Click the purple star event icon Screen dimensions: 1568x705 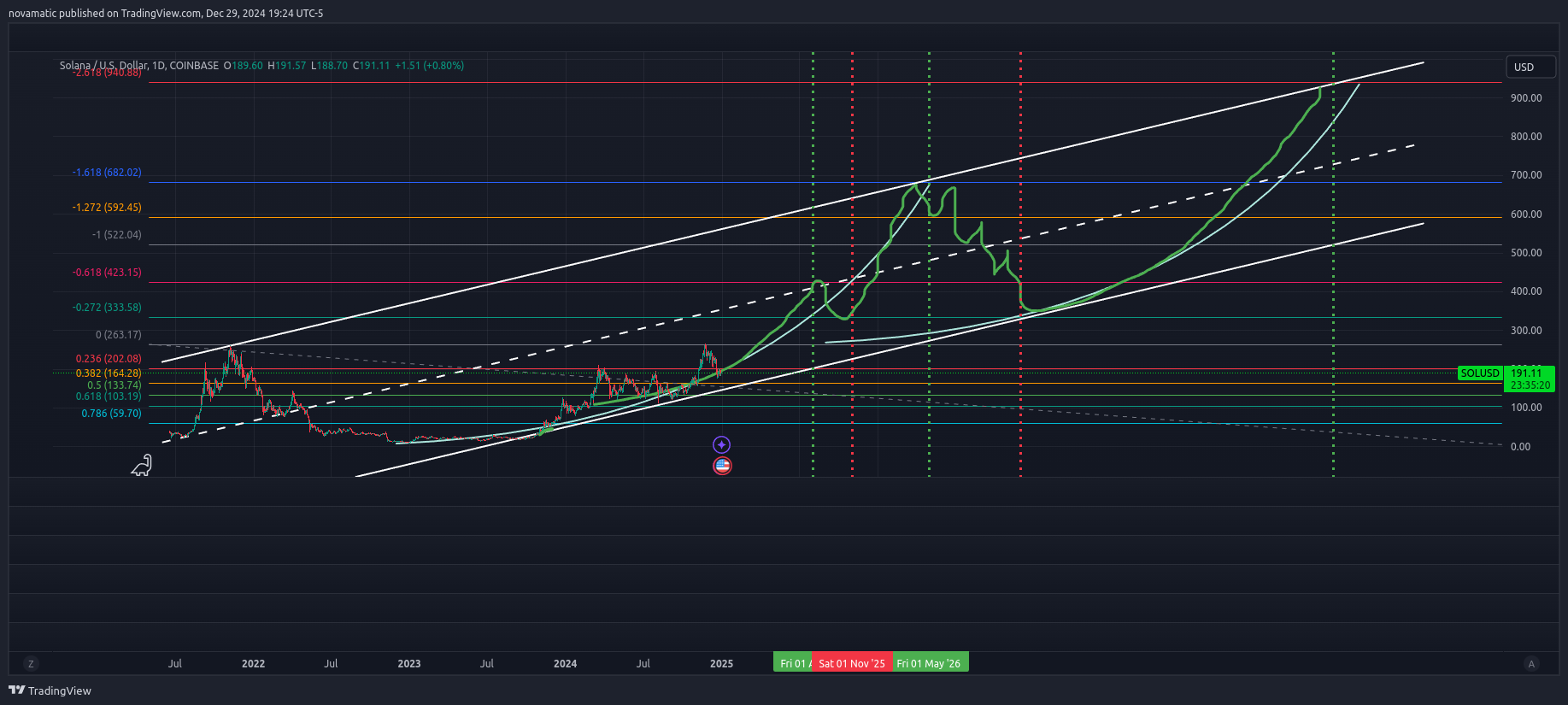pos(722,444)
